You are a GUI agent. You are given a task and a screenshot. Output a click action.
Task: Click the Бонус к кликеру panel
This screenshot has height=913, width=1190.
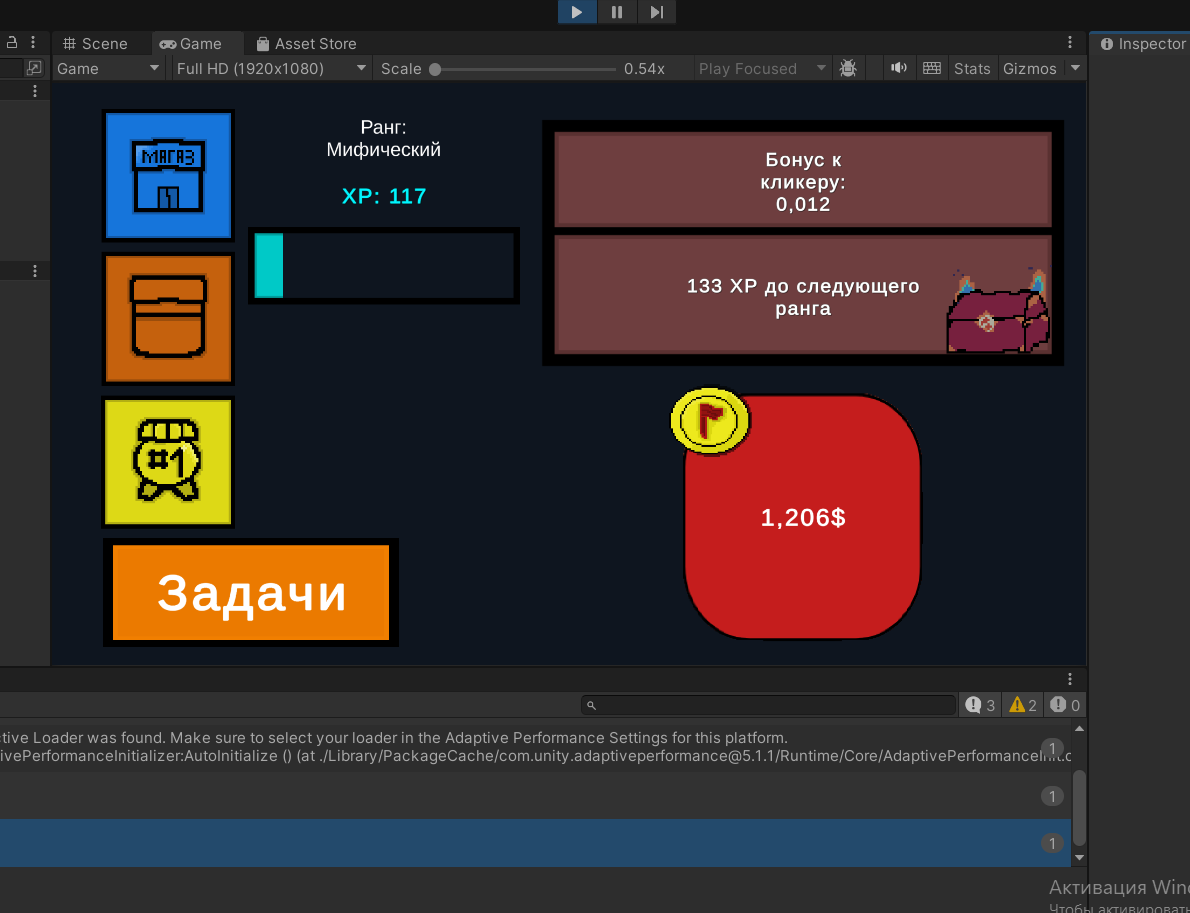[803, 180]
